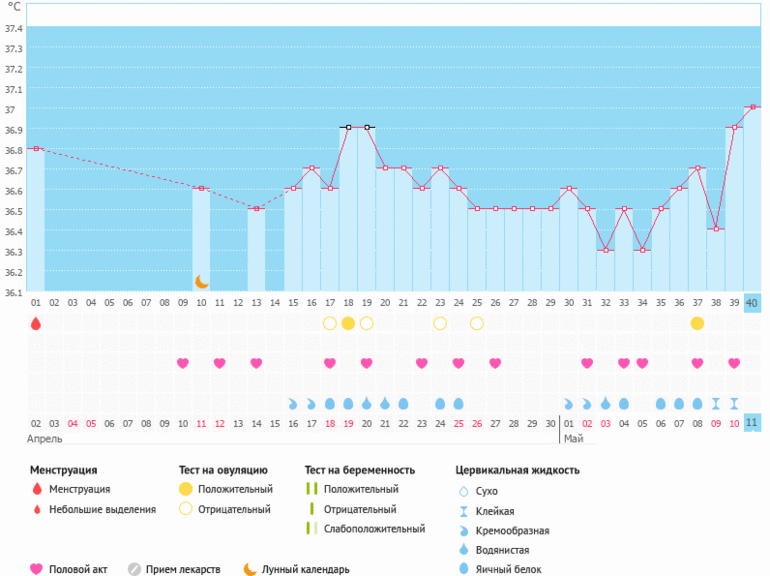The width and height of the screenshot is (770, 576).
Task: Select the positive ovulation test marker on day 18
Action: (348, 323)
